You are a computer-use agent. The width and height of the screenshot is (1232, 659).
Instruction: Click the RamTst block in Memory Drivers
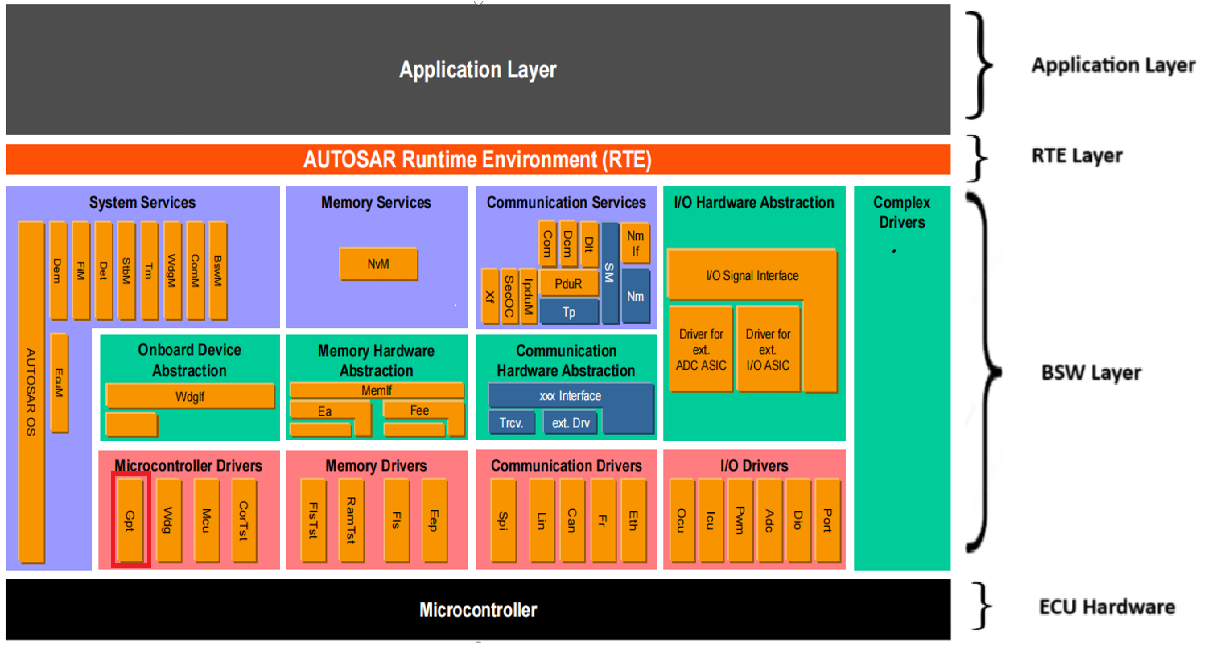pyautogui.click(x=351, y=521)
